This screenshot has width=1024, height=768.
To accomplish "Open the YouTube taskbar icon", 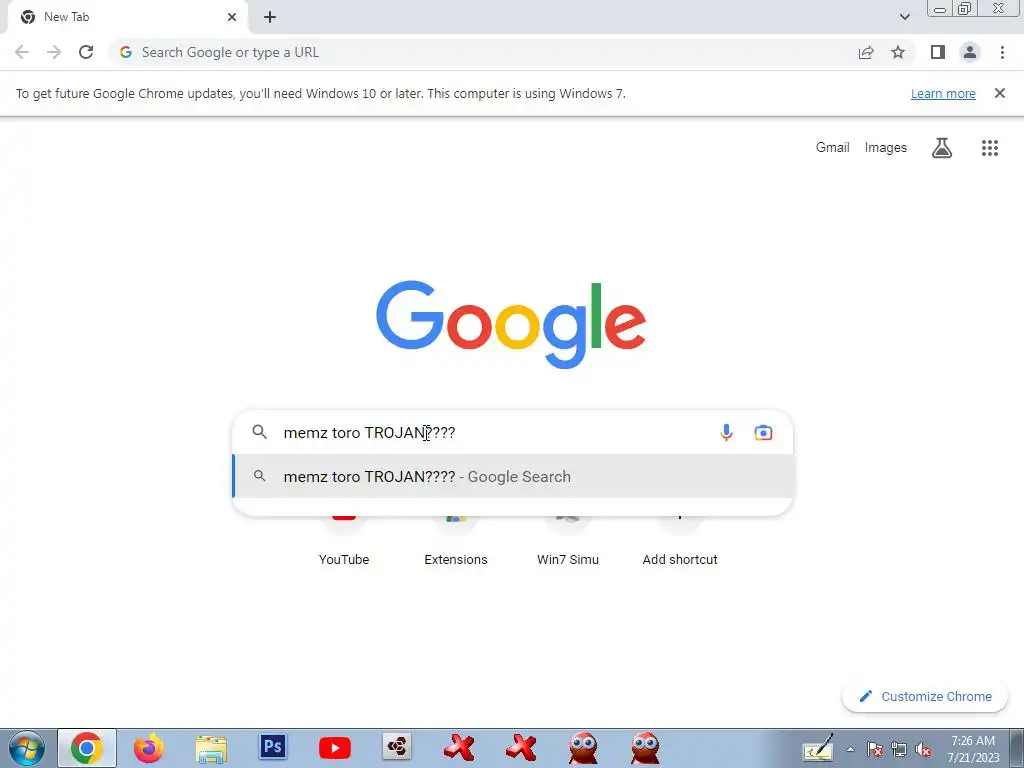I will click(x=334, y=748).
